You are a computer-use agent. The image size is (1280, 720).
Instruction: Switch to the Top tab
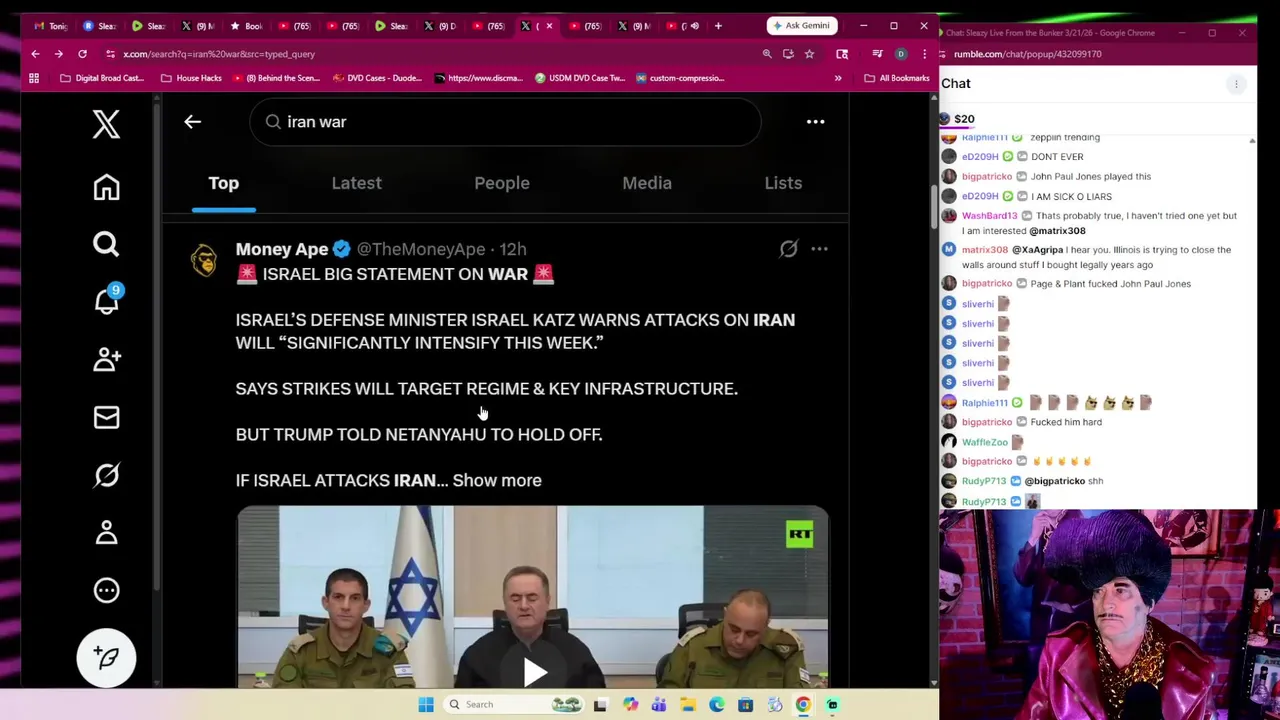[223, 183]
